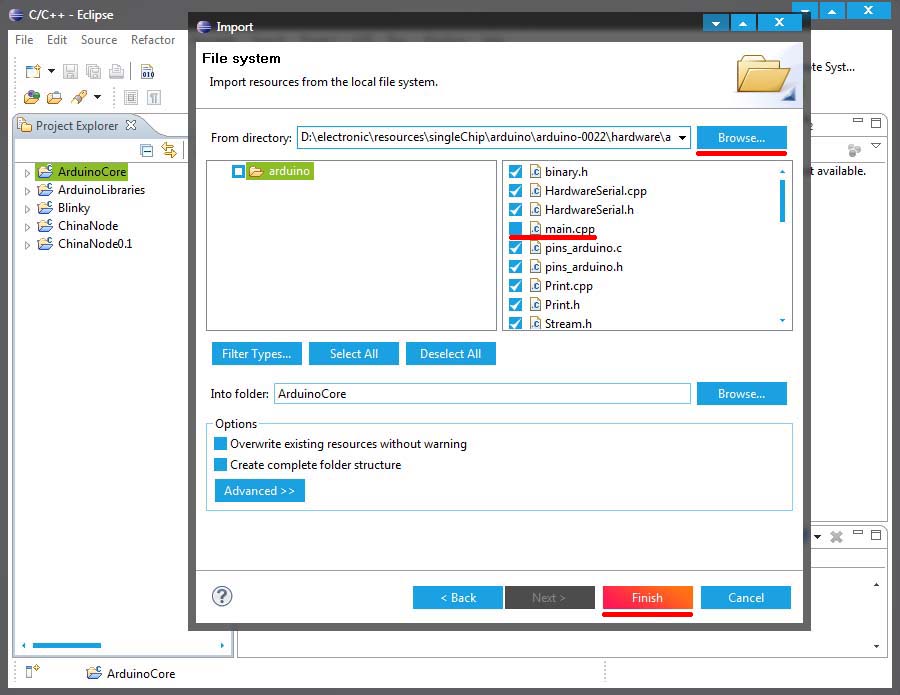The width and height of the screenshot is (900, 695).
Task: Uncheck the pins_arduino.h checkbox
Action: 515,266
